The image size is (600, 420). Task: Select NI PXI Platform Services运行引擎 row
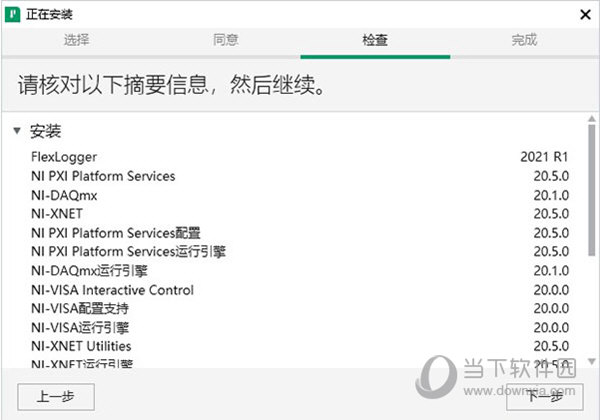(300, 251)
